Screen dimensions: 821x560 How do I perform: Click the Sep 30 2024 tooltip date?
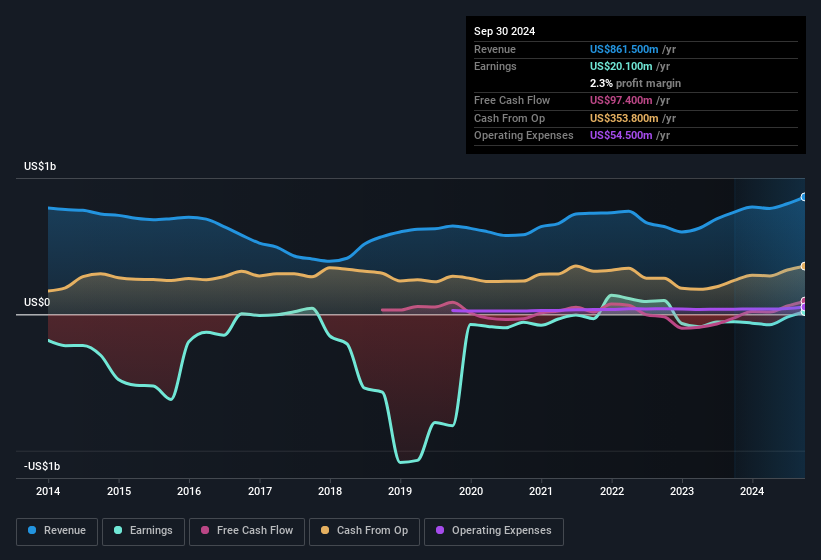coord(504,31)
